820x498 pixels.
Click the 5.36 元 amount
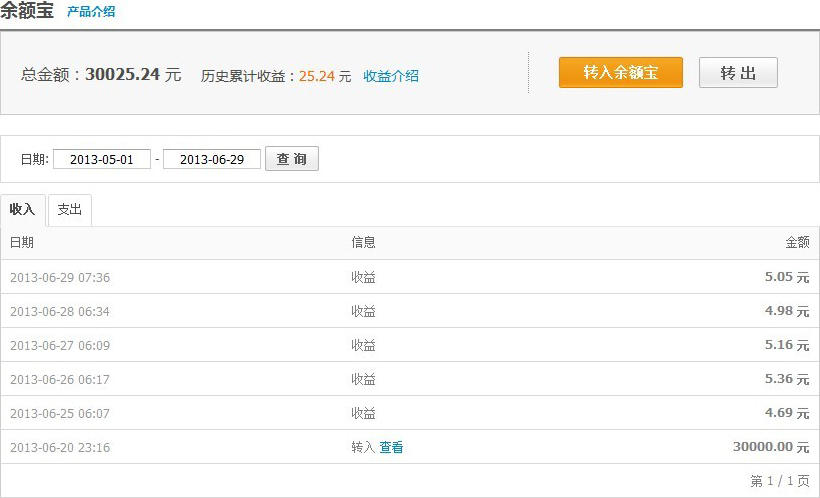coord(787,379)
